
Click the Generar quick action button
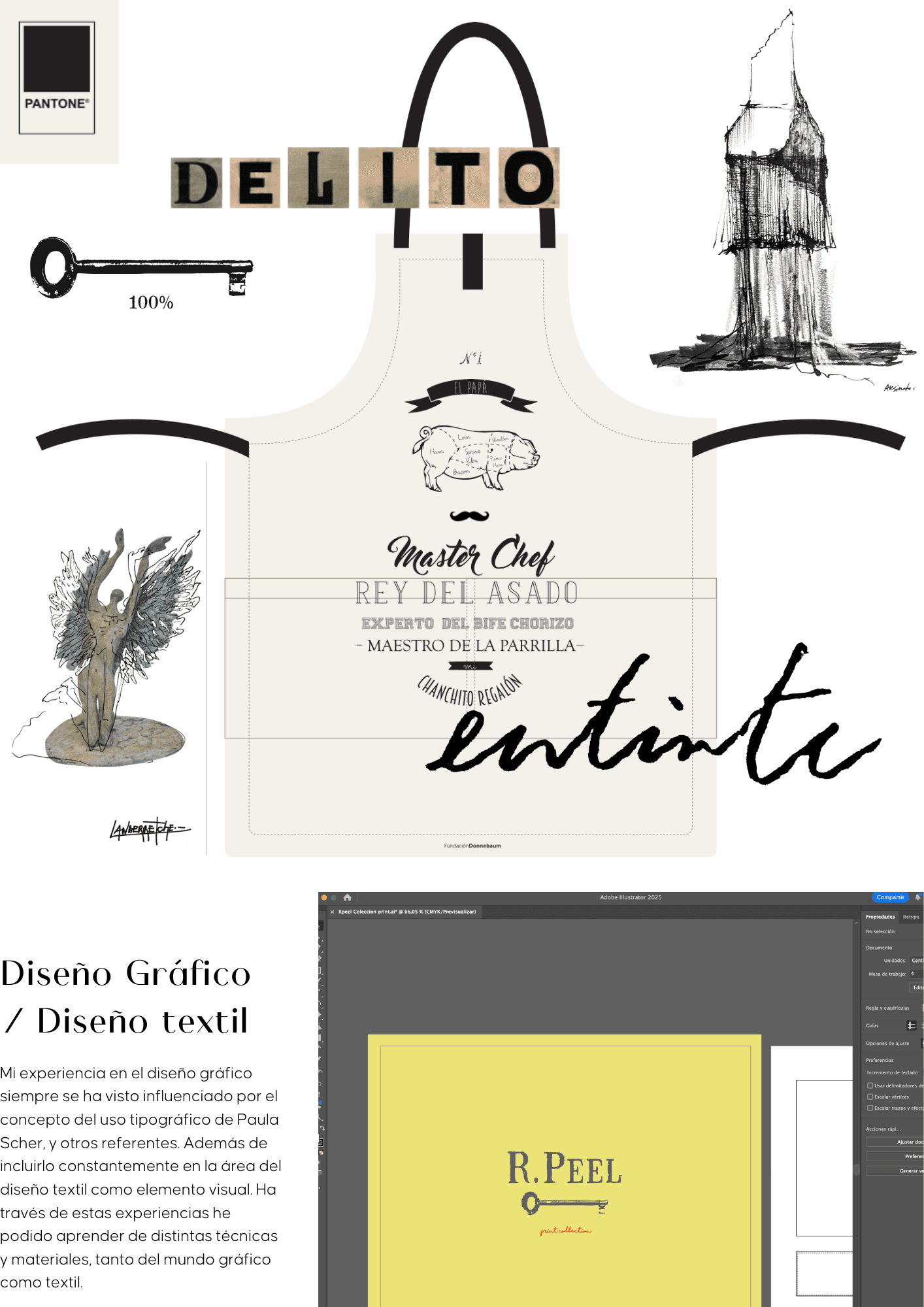tap(895, 1170)
